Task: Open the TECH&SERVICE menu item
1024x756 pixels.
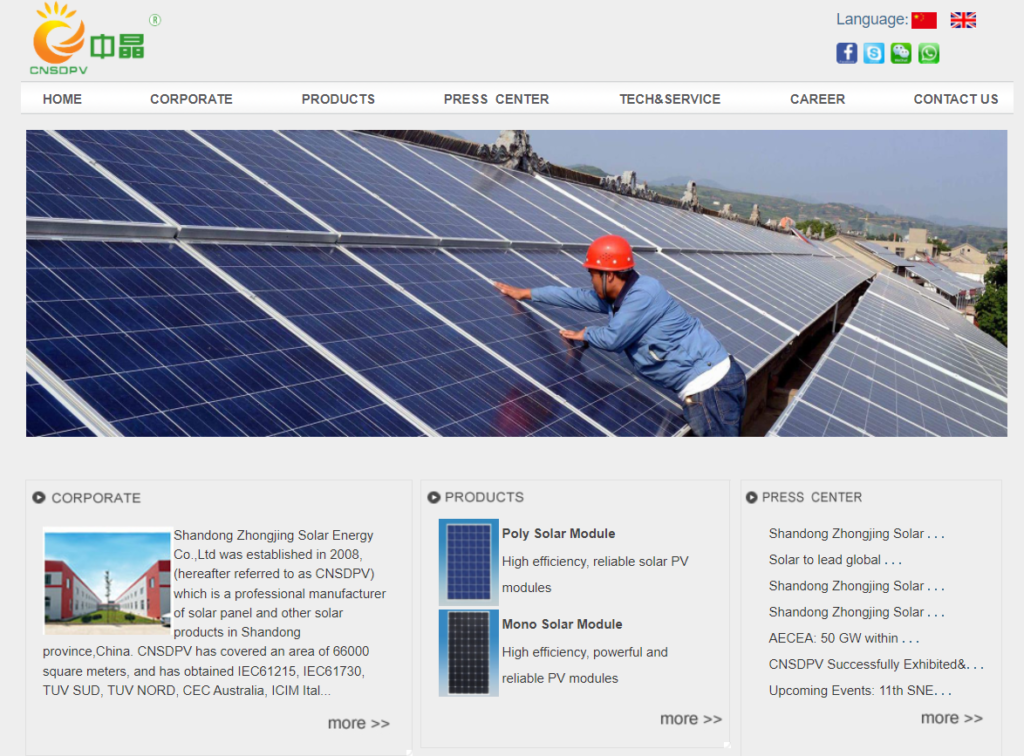Action: pos(670,99)
